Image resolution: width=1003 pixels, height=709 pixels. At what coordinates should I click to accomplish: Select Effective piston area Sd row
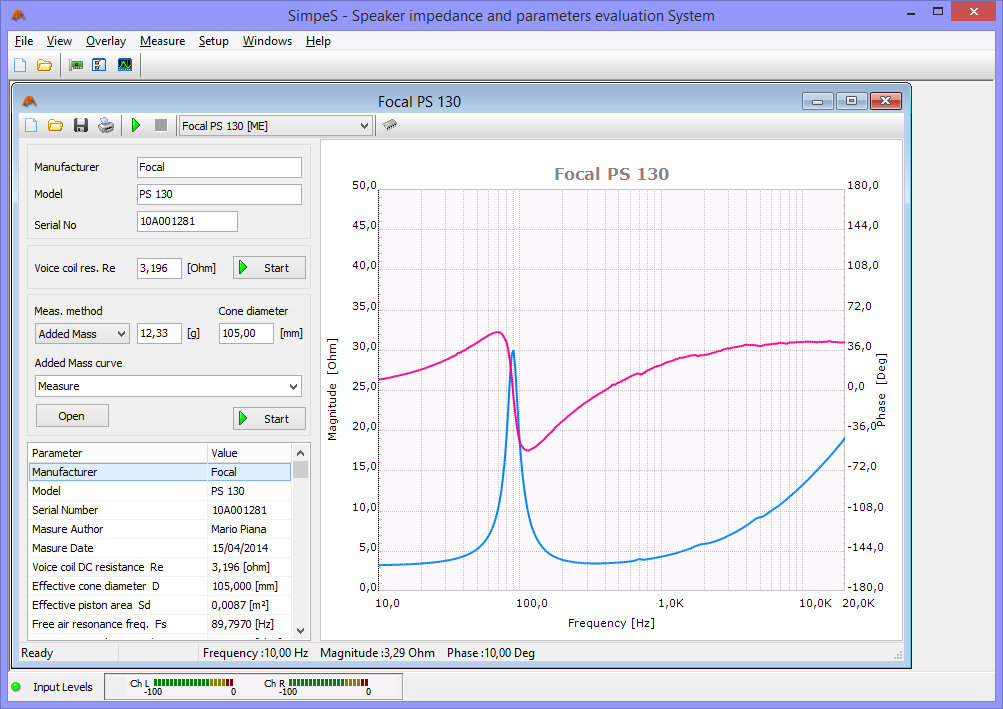click(x=160, y=605)
